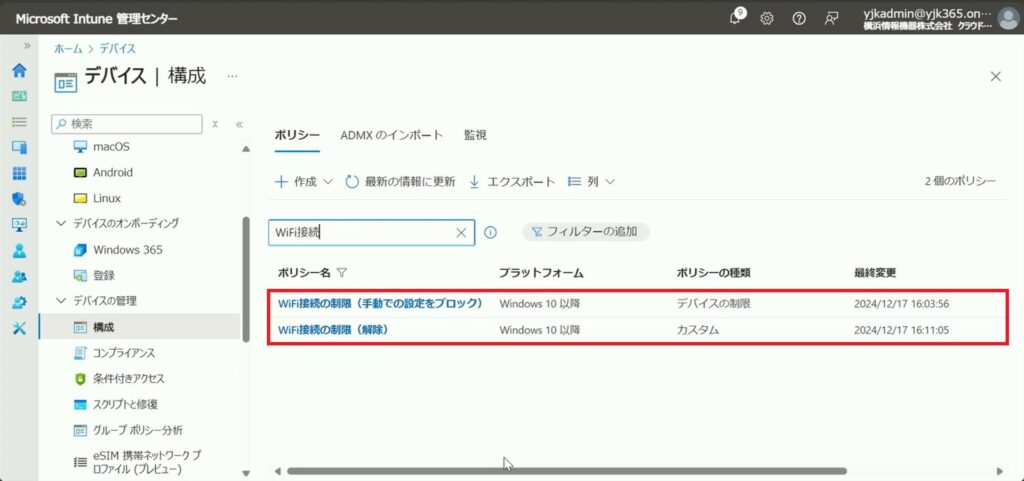Click the horizontal scrollbar of the policy table
The width and height of the screenshot is (1024, 481).
click(x=567, y=471)
